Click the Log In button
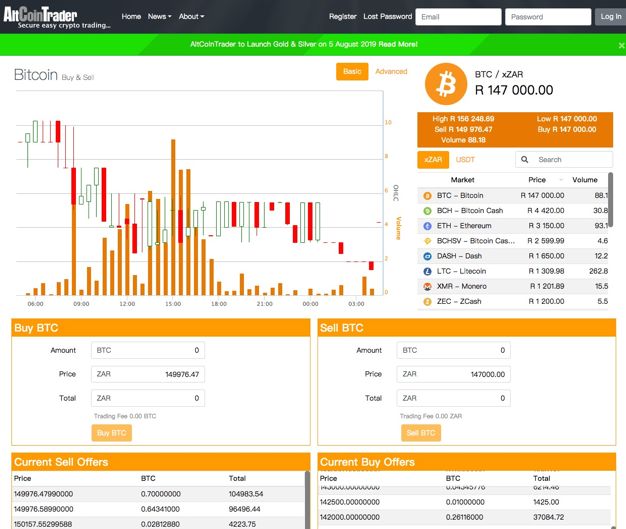The image size is (626, 529). coord(611,17)
